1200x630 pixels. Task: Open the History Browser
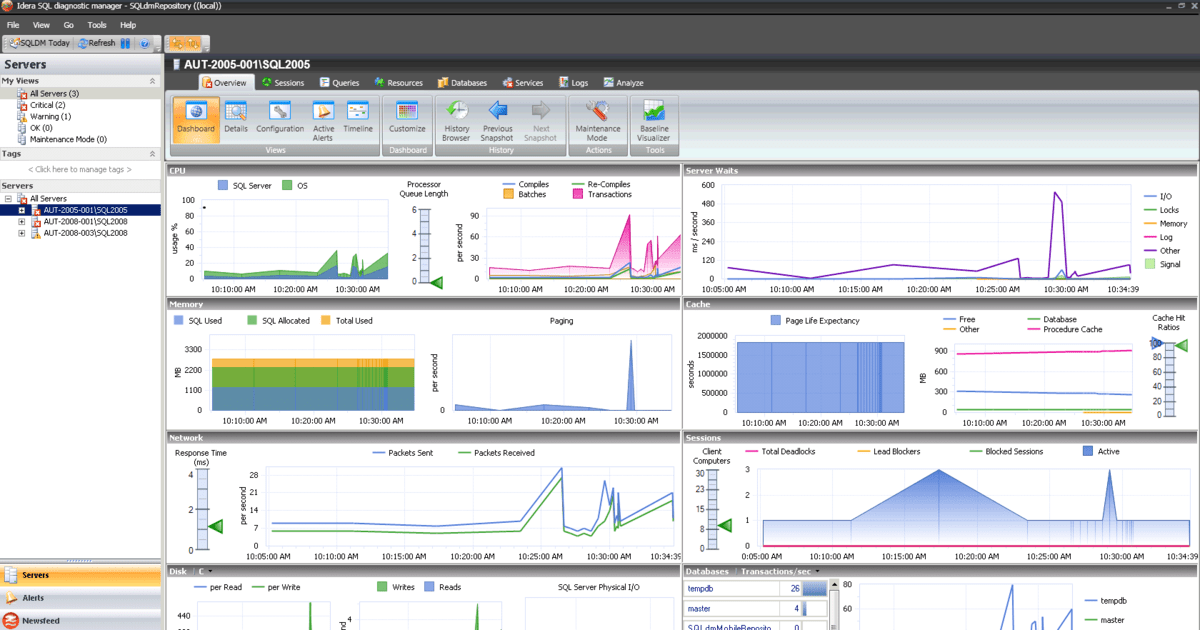click(456, 120)
